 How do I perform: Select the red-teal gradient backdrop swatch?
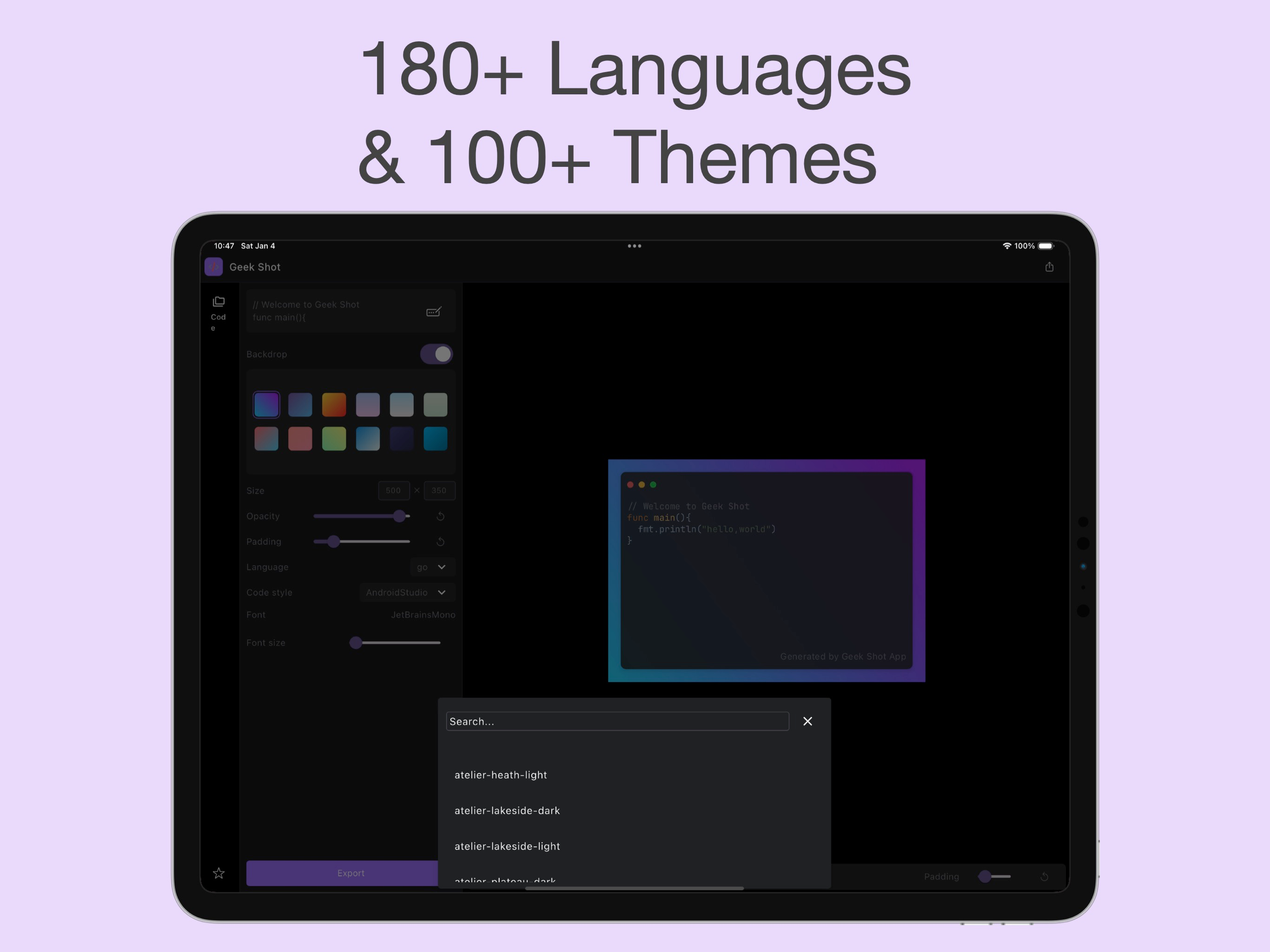[266, 439]
